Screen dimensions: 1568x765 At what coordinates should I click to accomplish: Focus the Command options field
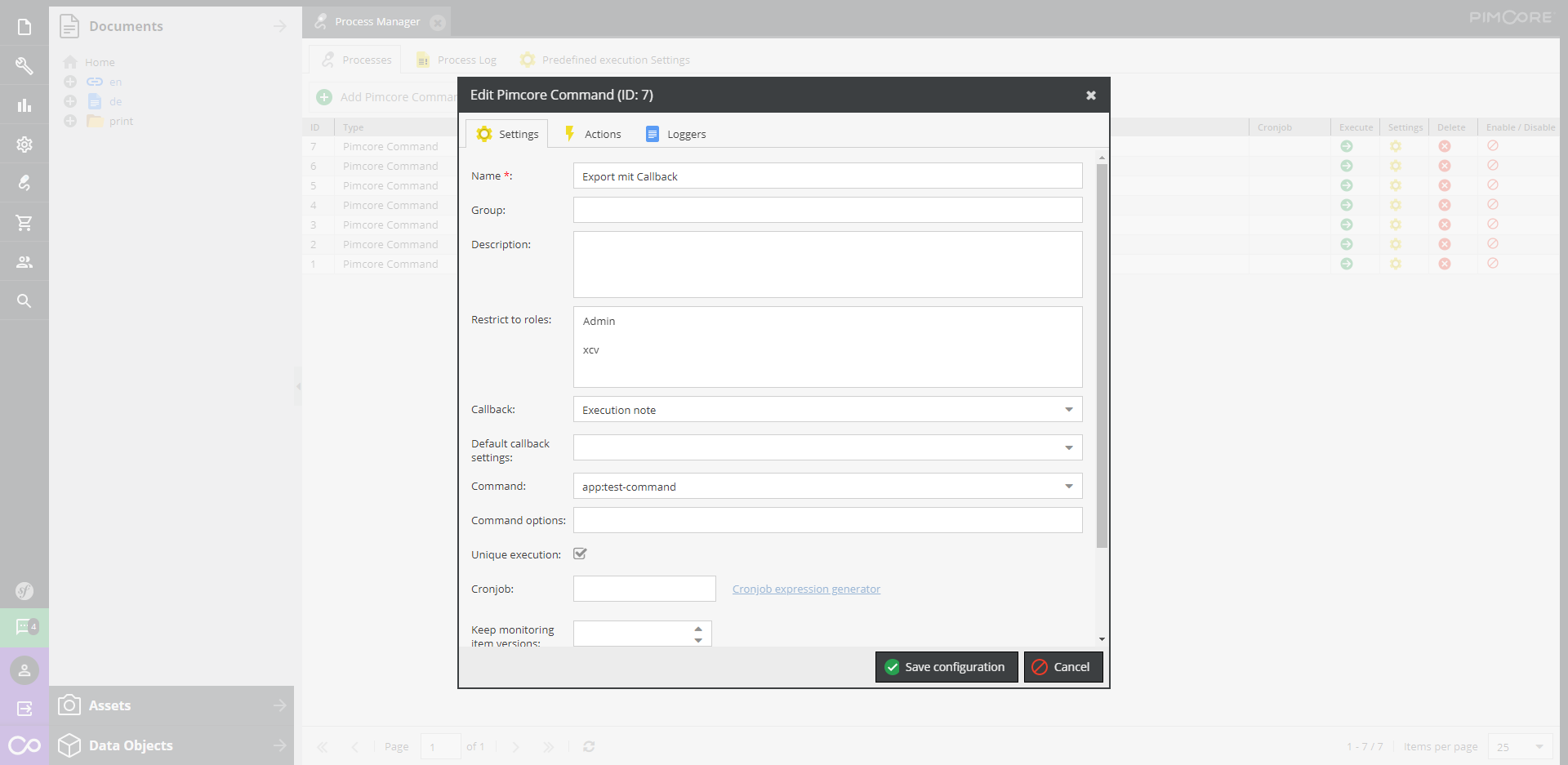point(828,521)
